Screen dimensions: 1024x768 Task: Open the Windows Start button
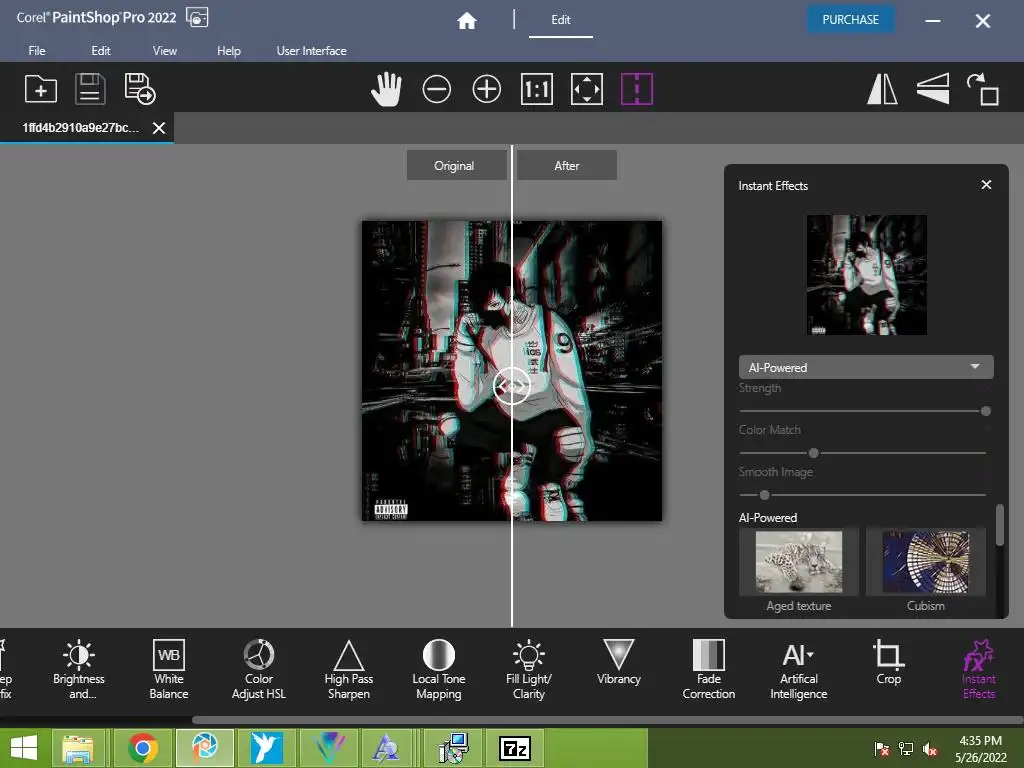click(24, 748)
